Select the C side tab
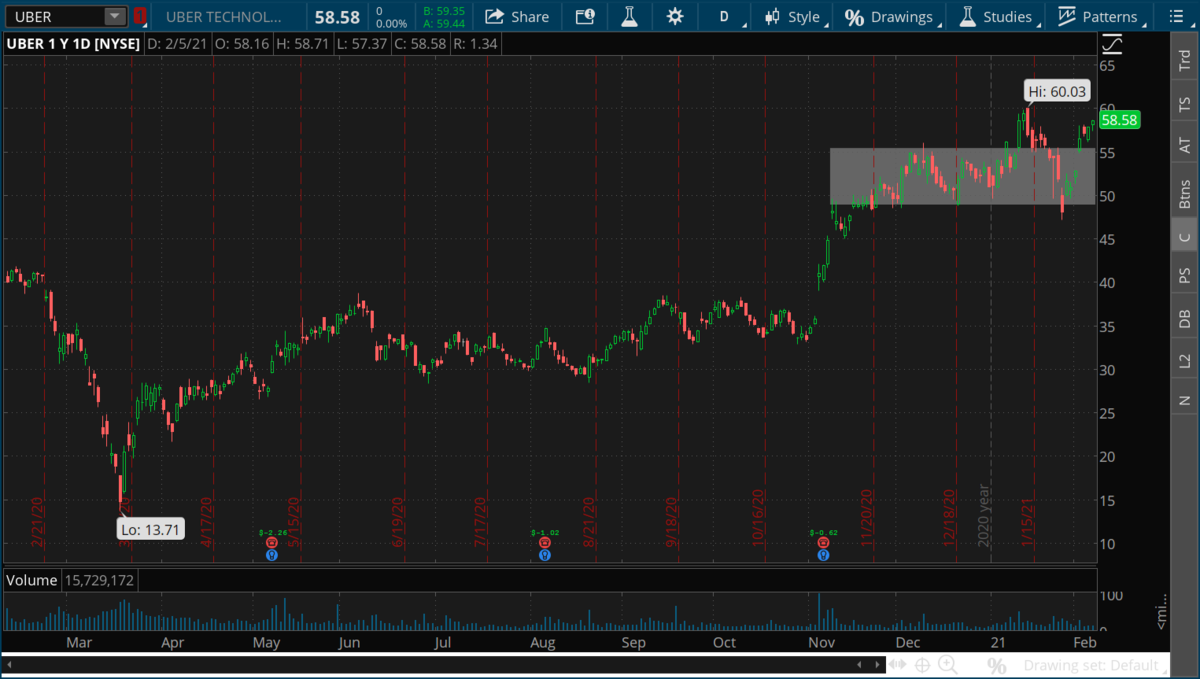This screenshot has width=1200, height=679. click(x=1185, y=237)
